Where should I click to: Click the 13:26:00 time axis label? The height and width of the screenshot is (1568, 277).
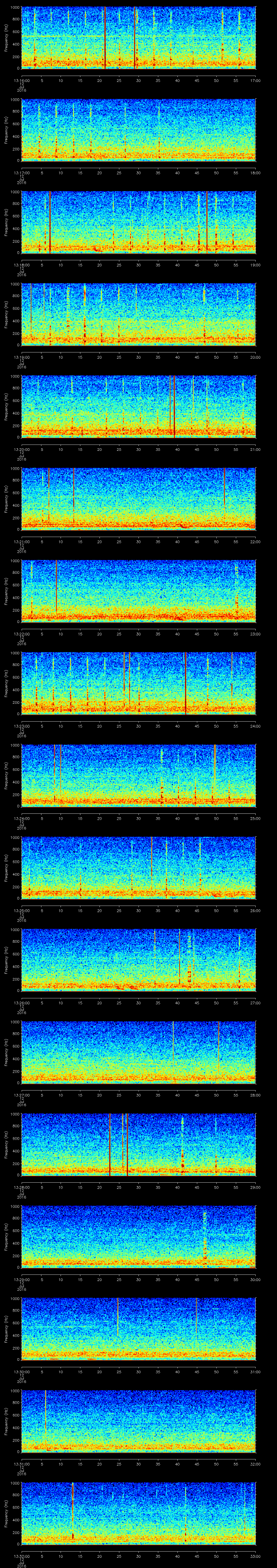click(x=22, y=1003)
